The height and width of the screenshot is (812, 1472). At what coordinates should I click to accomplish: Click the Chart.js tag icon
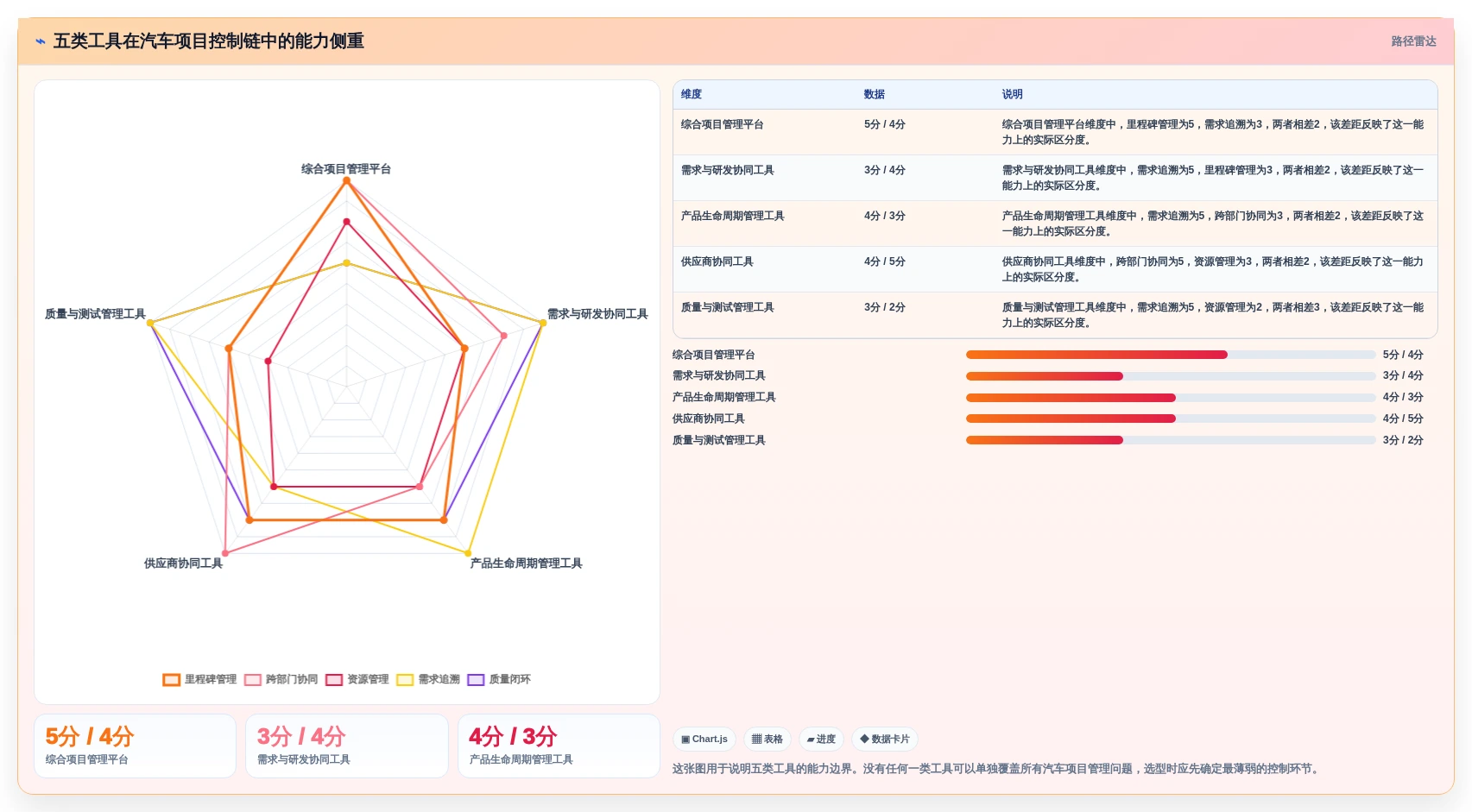685,740
